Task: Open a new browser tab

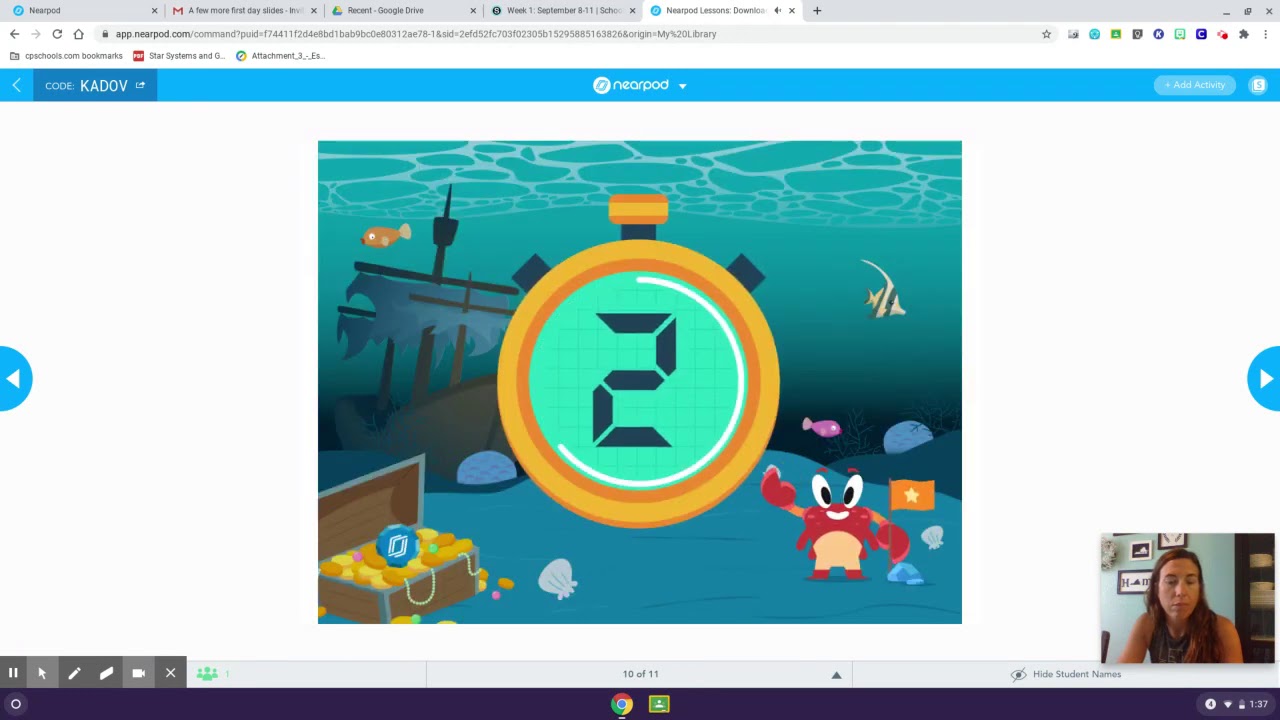Action: tap(817, 10)
